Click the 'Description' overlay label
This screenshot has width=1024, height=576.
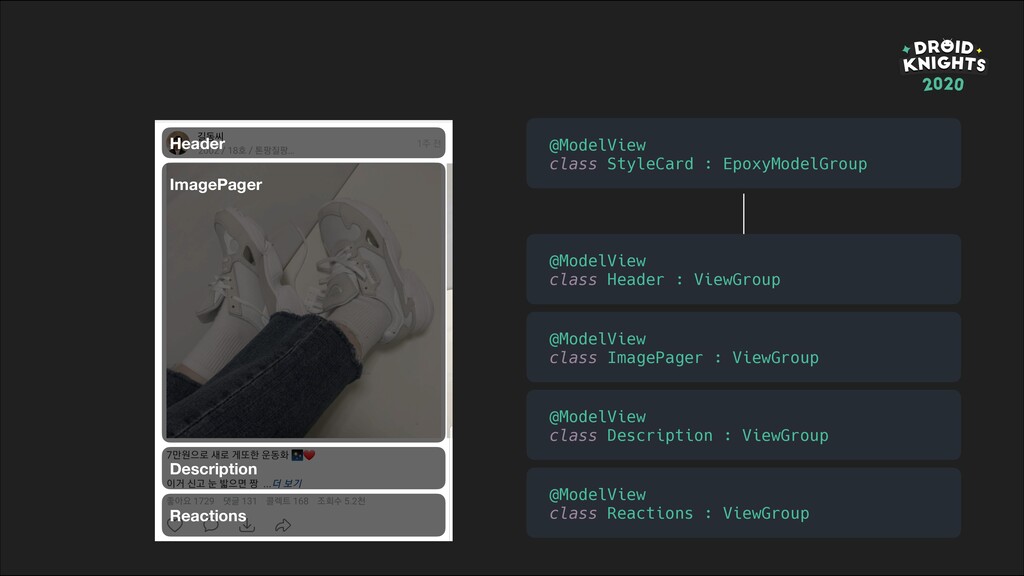pos(213,469)
